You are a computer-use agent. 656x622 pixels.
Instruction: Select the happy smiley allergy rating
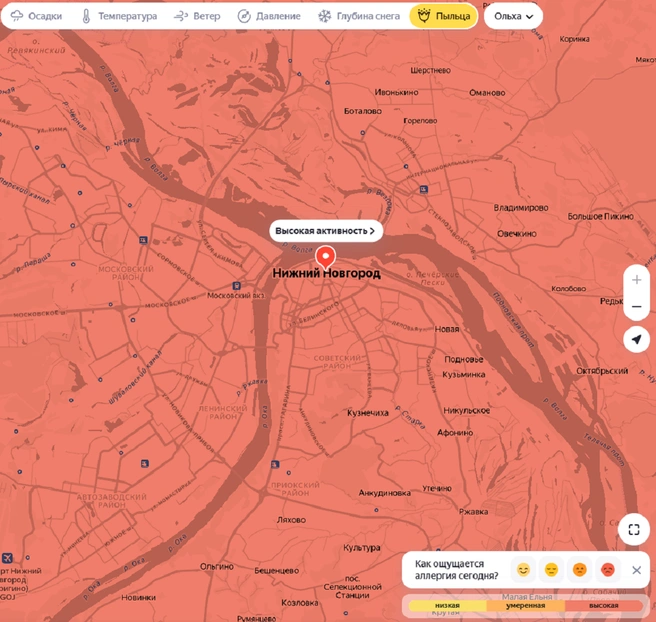coord(523,569)
